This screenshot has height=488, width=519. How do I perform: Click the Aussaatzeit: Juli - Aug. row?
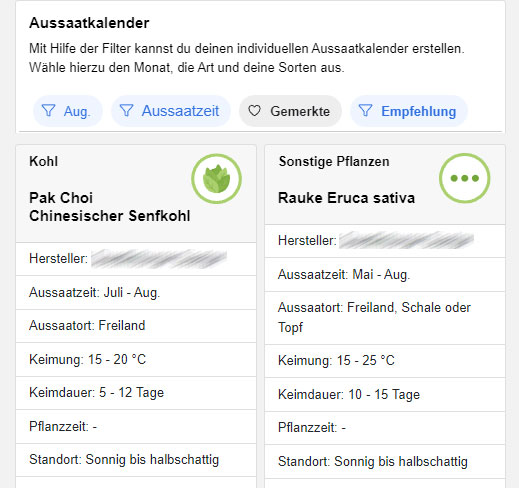136,293
